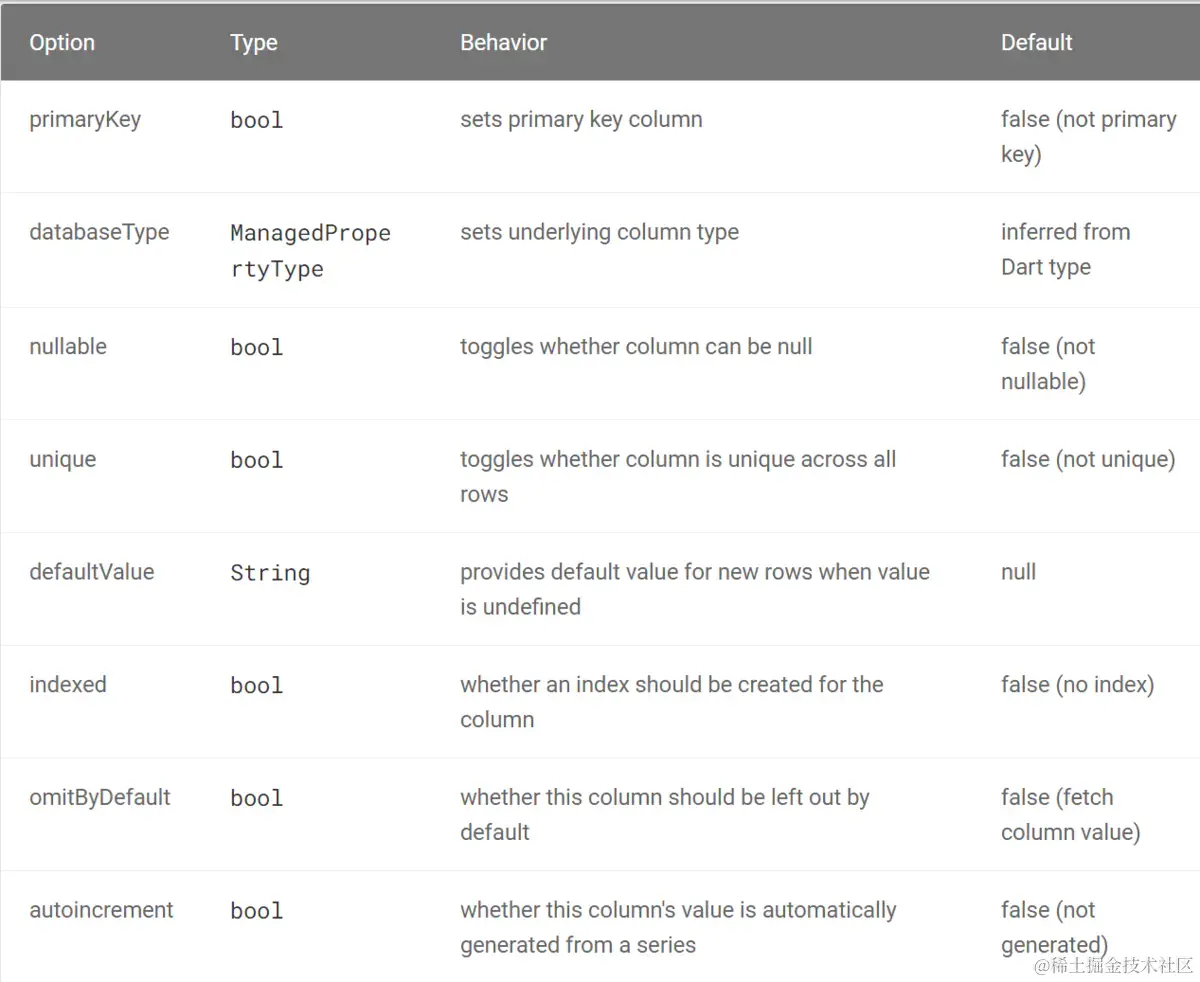Select the primaryKey option name
Screen dimensions: 1200x982
(85, 120)
